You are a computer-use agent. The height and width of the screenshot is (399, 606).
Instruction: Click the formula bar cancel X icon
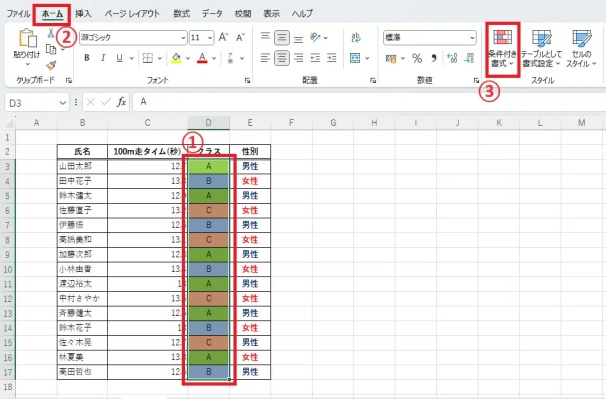pyautogui.click(x=90, y=102)
